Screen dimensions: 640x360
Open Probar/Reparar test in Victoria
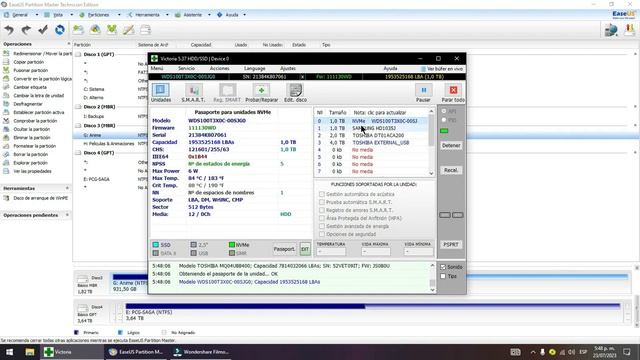pos(261,93)
